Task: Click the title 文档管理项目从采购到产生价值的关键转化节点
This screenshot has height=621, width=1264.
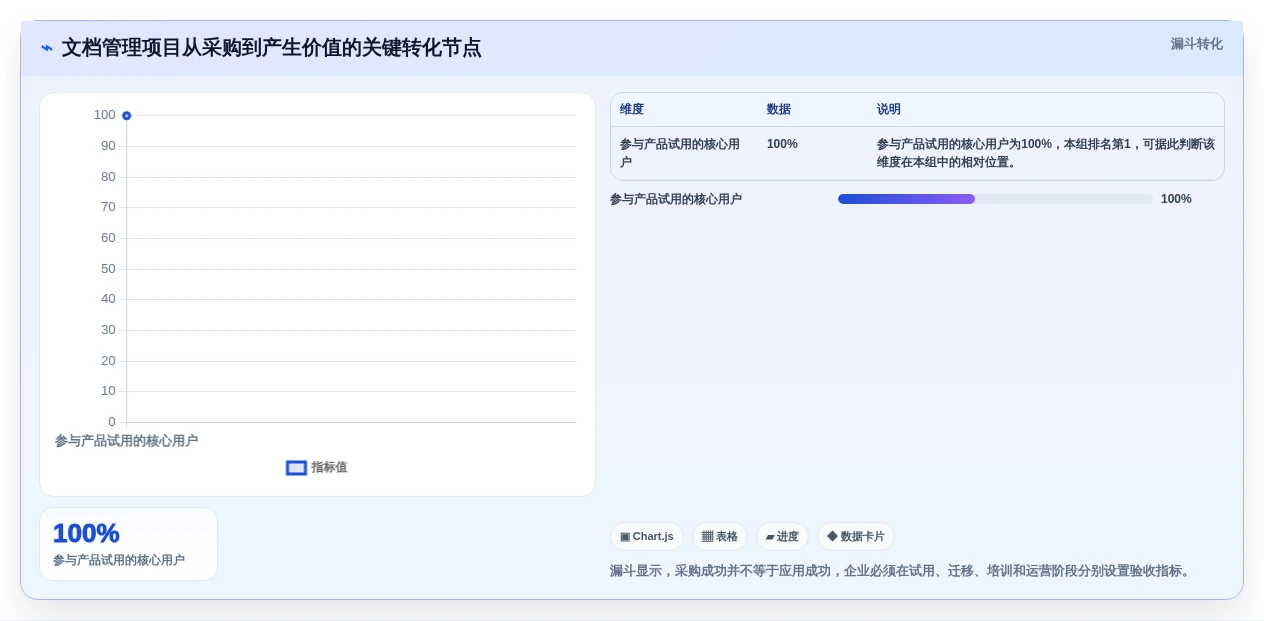Action: pyautogui.click(x=271, y=48)
